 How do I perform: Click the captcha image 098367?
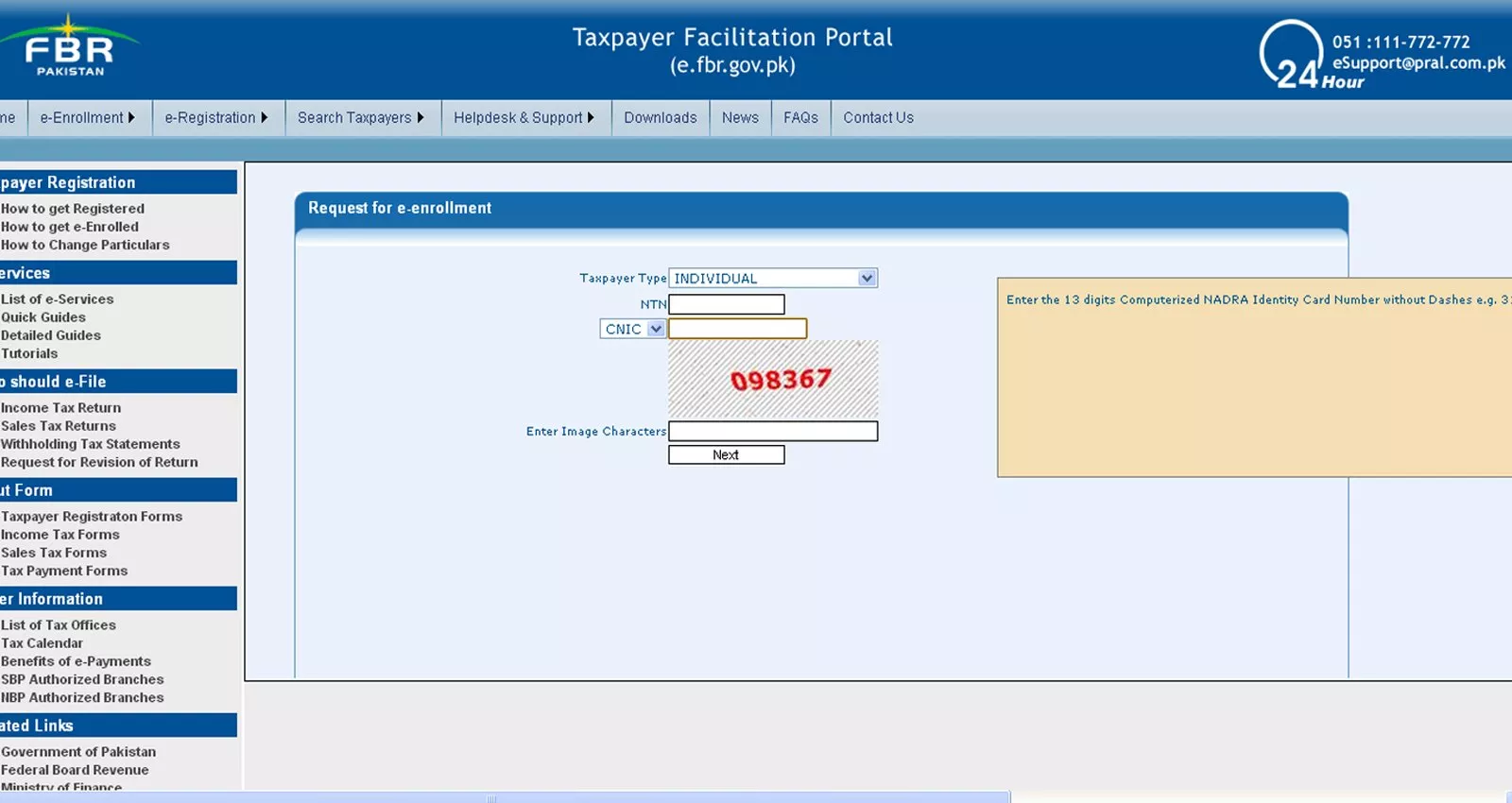coord(773,380)
